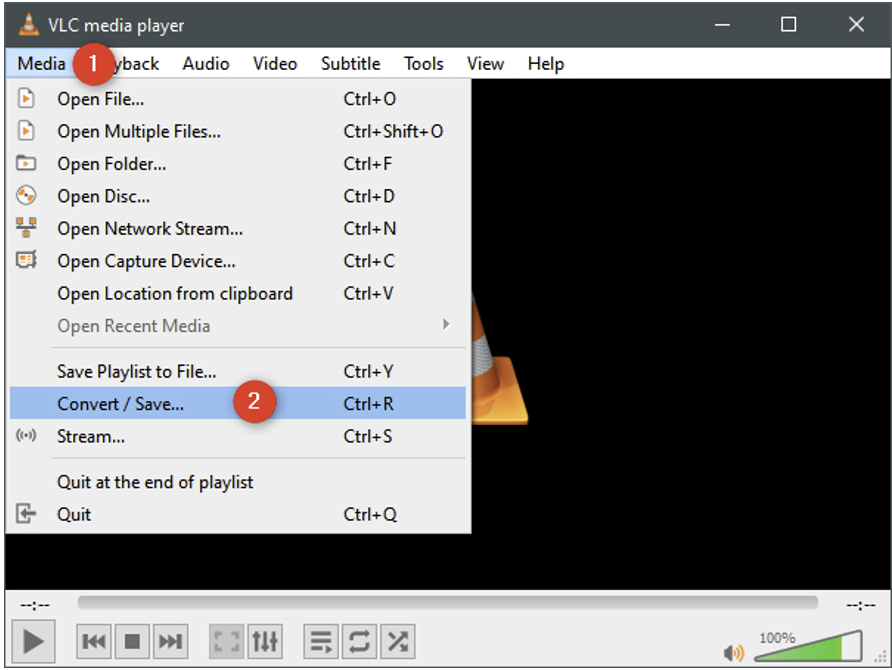
Task: Click the Ctrl+S shortcut text
Action: [x=367, y=436]
